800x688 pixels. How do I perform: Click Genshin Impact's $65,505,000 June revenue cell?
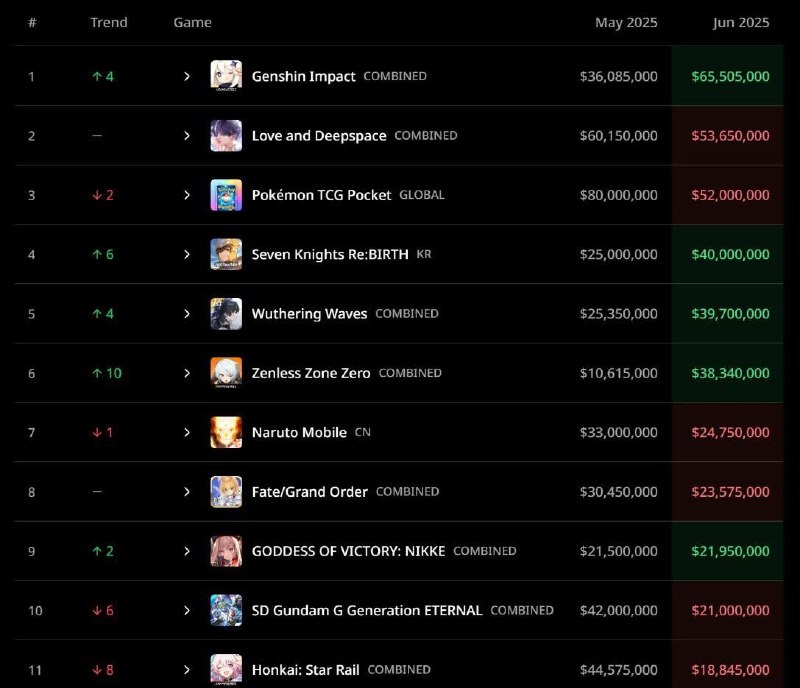pyautogui.click(x=730, y=77)
